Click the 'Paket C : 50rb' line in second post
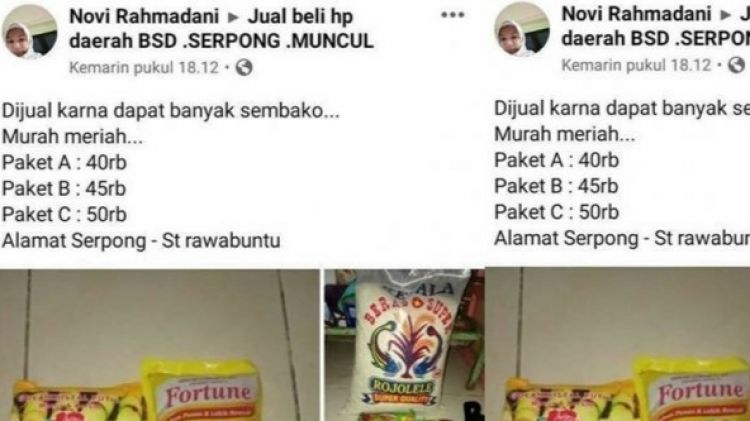Viewport: 750px width, 421px height. [556, 212]
